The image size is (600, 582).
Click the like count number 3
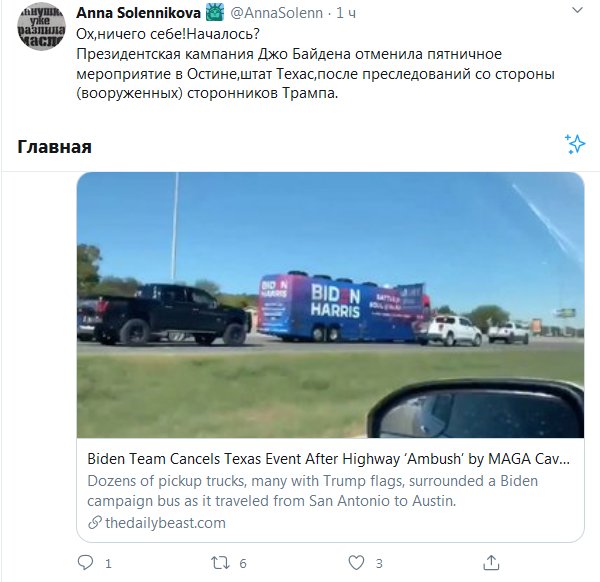pos(379,564)
